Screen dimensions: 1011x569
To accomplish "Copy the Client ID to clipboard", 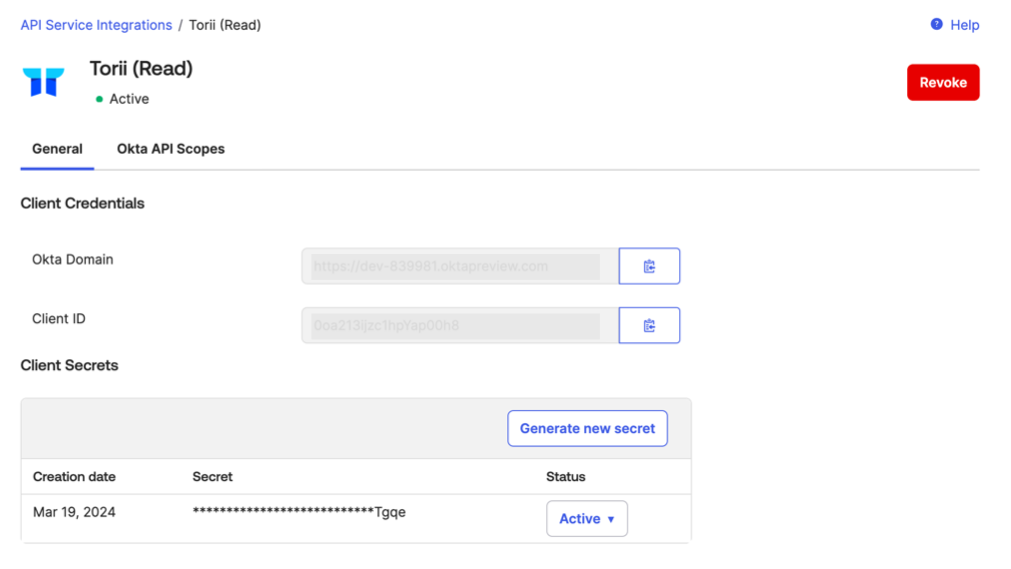I will (x=649, y=325).
